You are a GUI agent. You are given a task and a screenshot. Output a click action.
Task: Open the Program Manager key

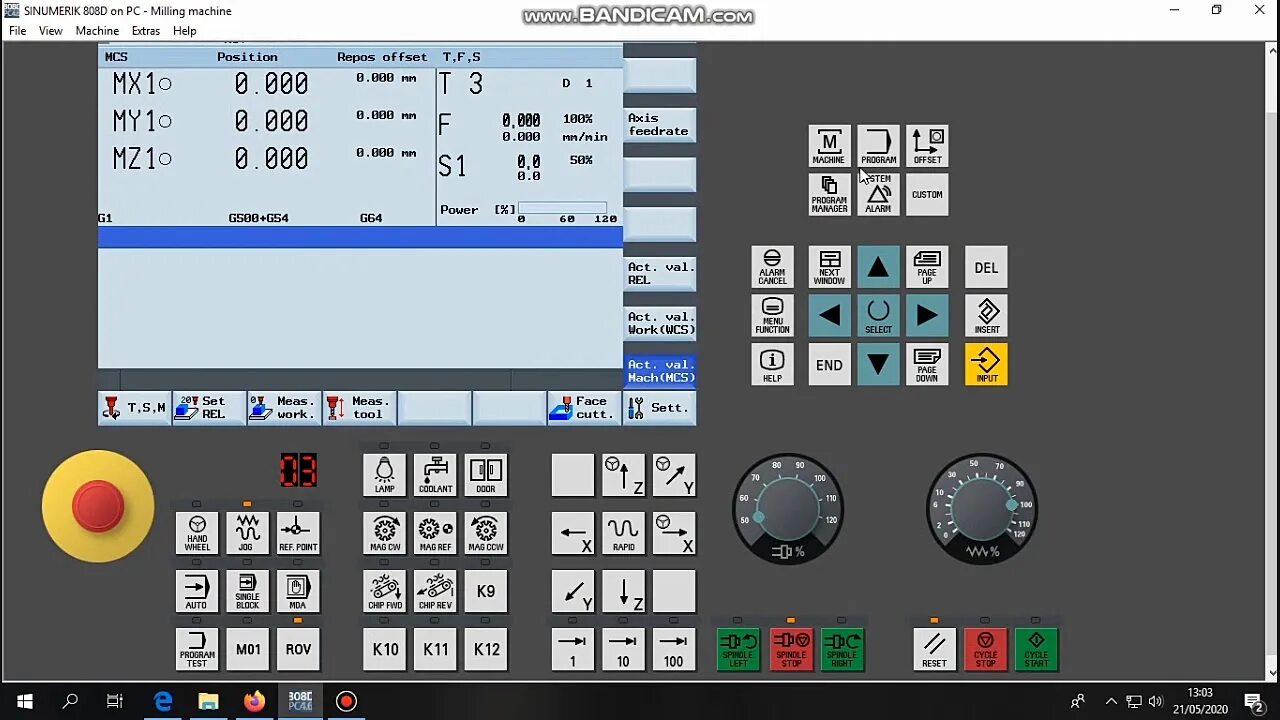pos(829,194)
